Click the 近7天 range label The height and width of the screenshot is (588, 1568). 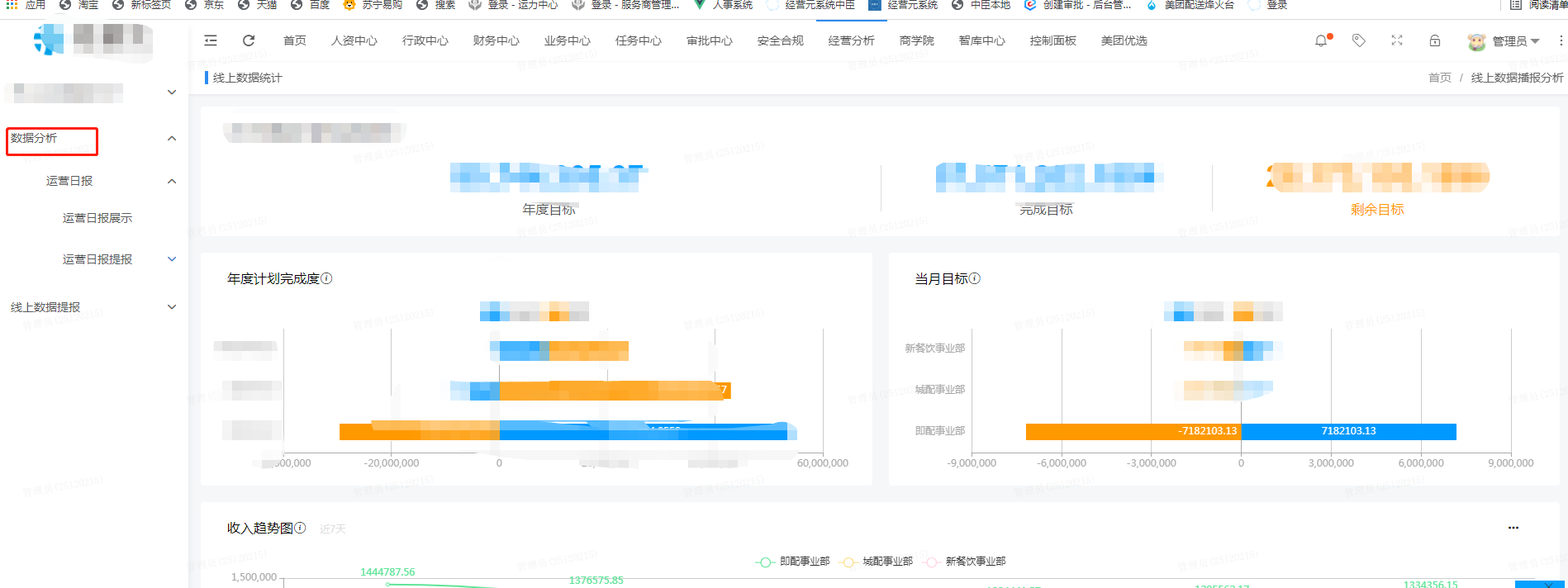point(333,529)
